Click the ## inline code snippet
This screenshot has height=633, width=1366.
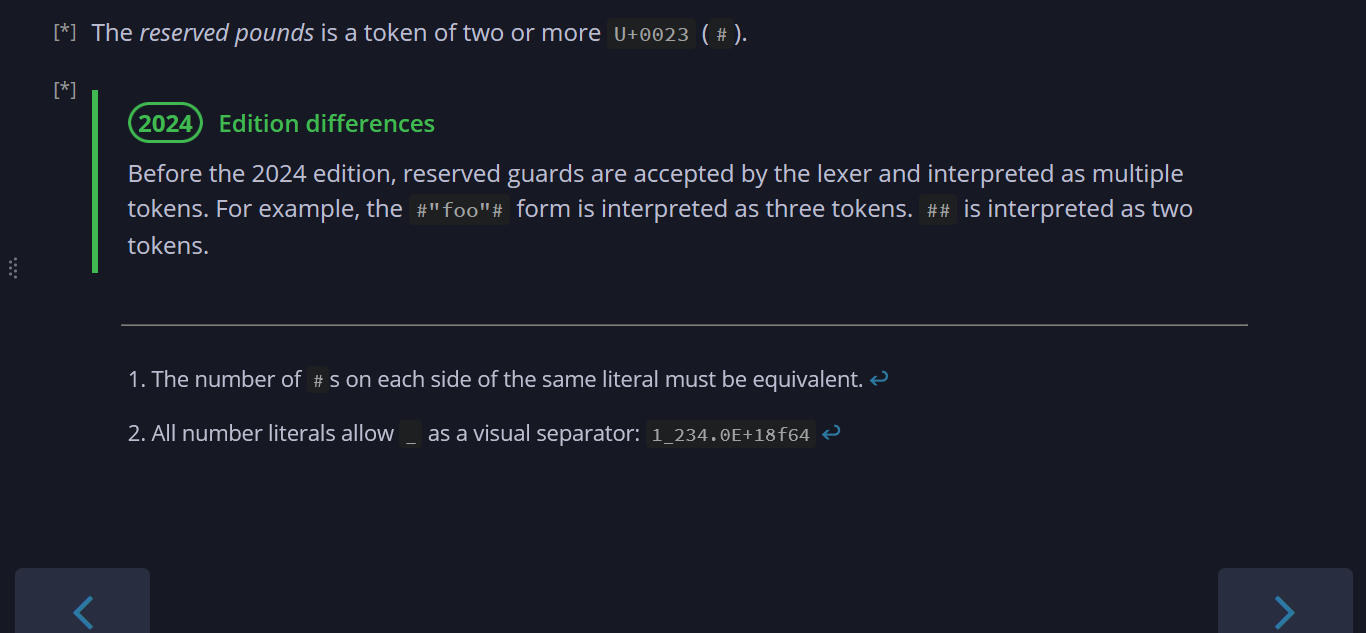938,211
